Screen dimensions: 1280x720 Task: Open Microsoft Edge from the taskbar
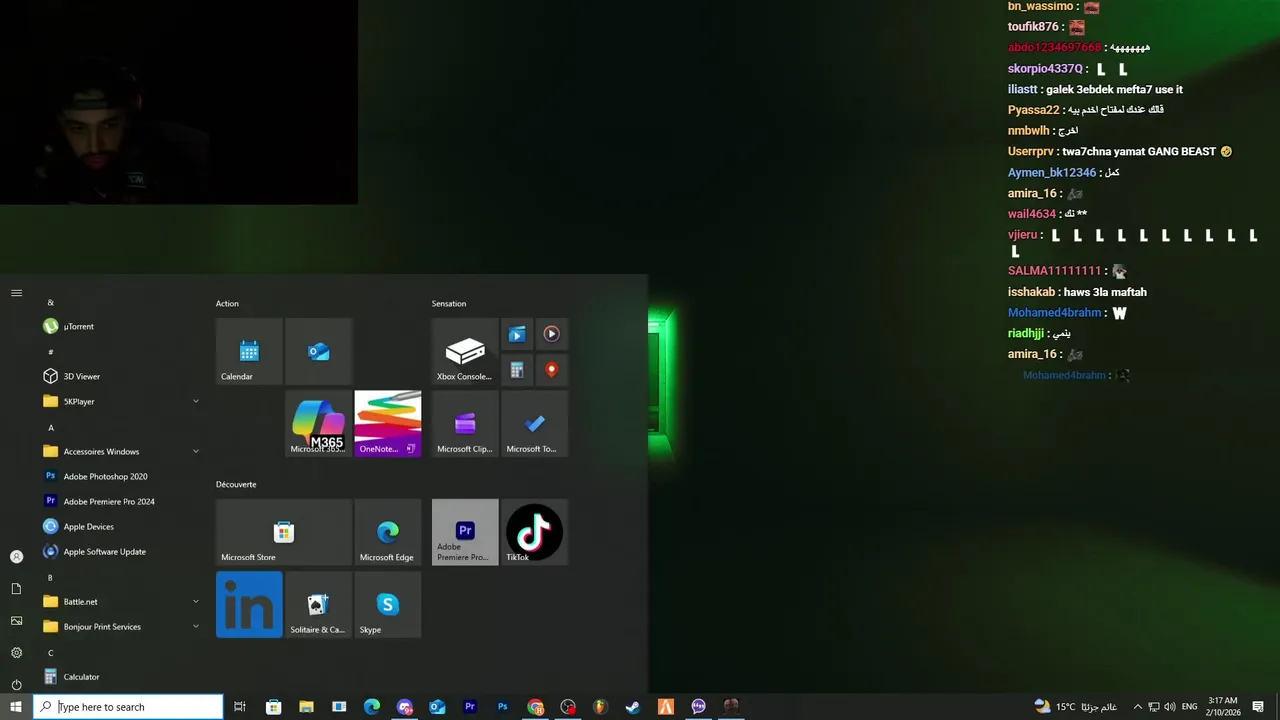(x=372, y=707)
